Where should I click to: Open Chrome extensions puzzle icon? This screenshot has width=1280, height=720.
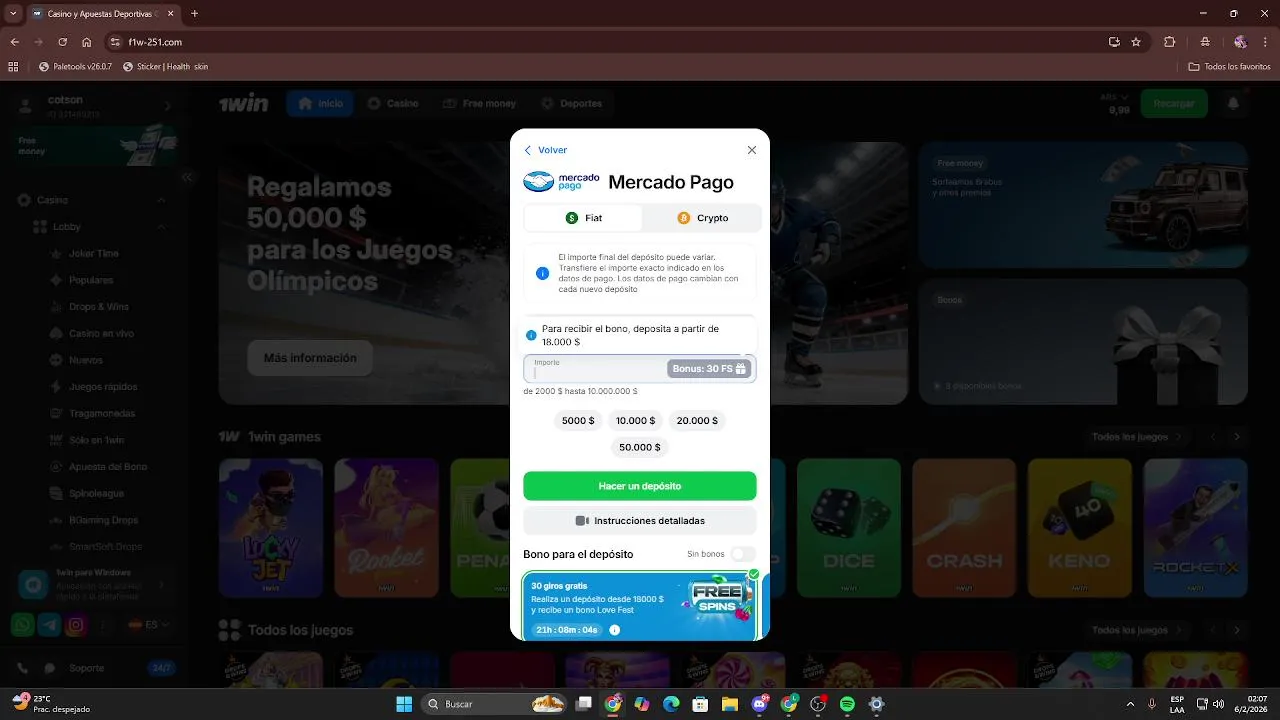(x=1170, y=42)
